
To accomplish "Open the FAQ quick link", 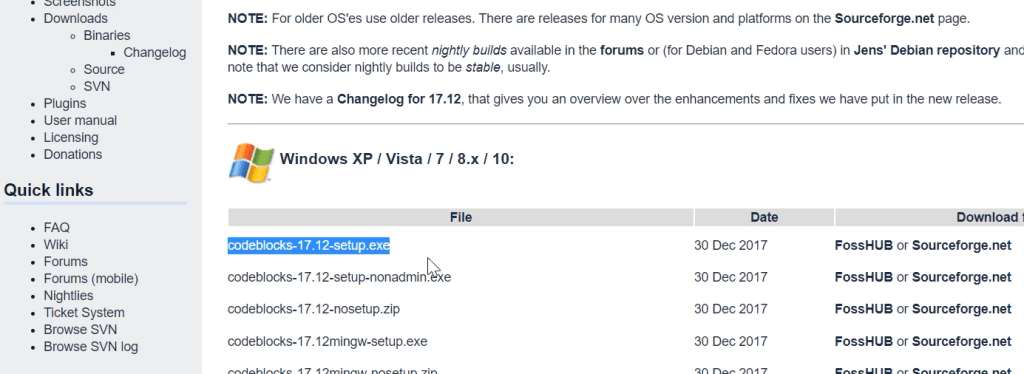I will [x=57, y=228].
